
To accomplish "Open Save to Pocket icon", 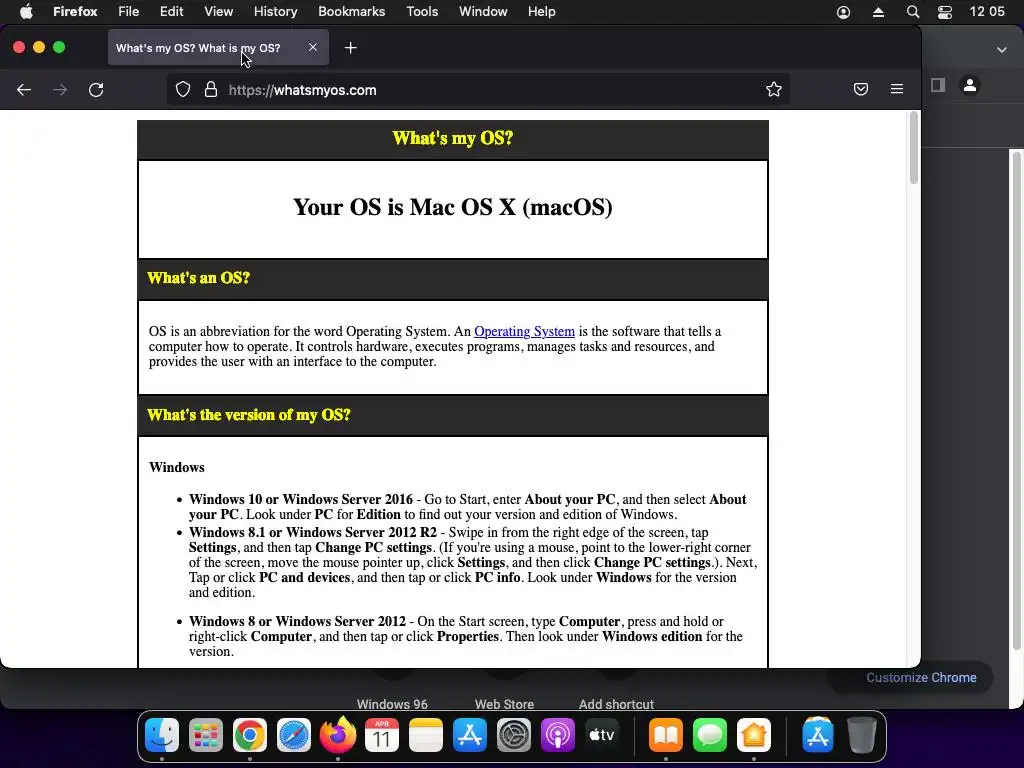I will point(861,89).
